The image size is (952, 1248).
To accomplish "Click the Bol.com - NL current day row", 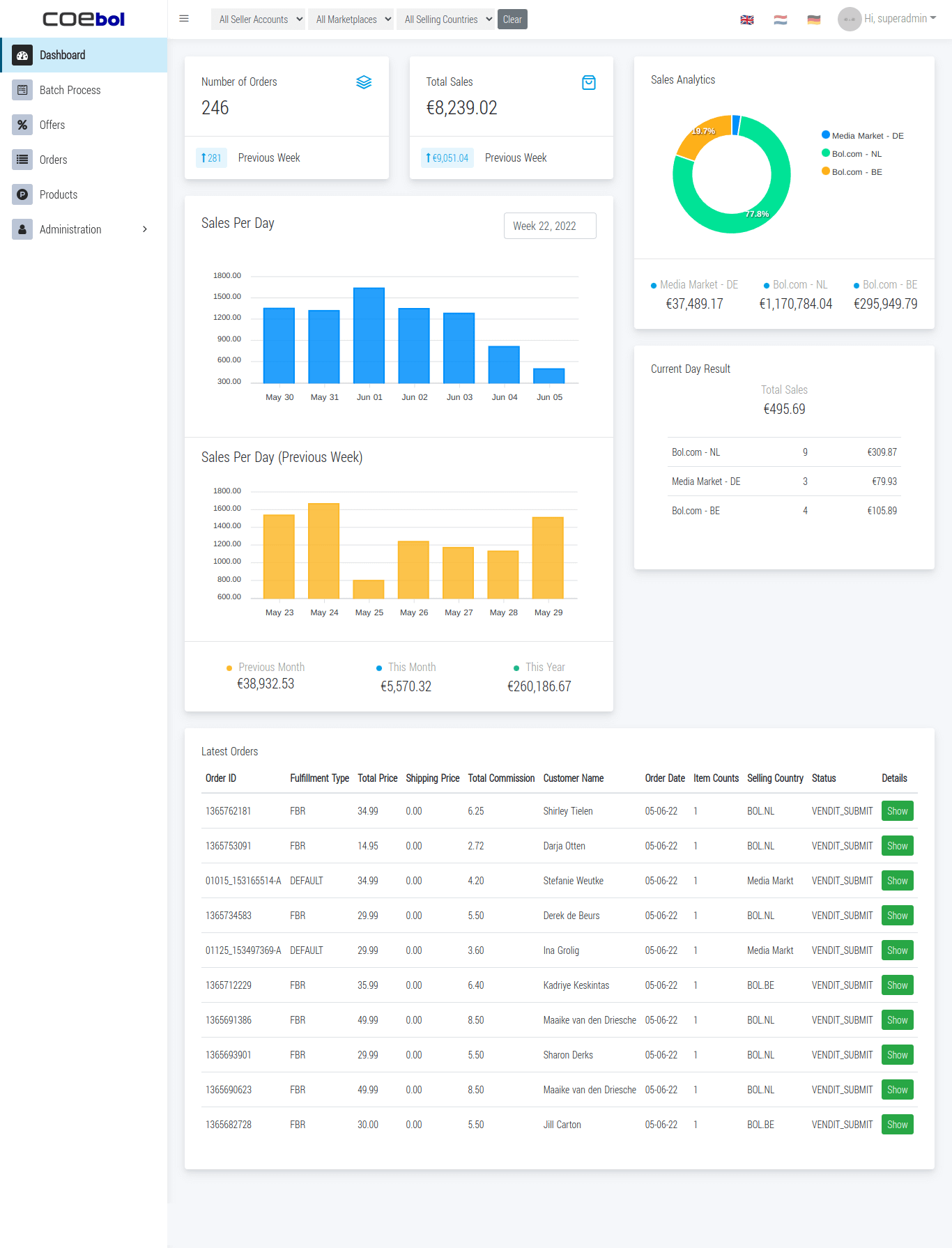I will pos(784,452).
